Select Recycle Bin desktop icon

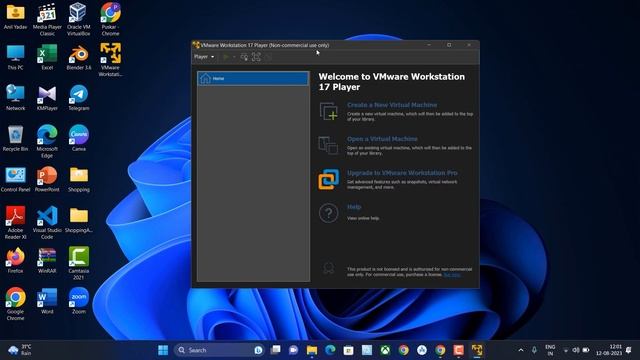point(16,139)
